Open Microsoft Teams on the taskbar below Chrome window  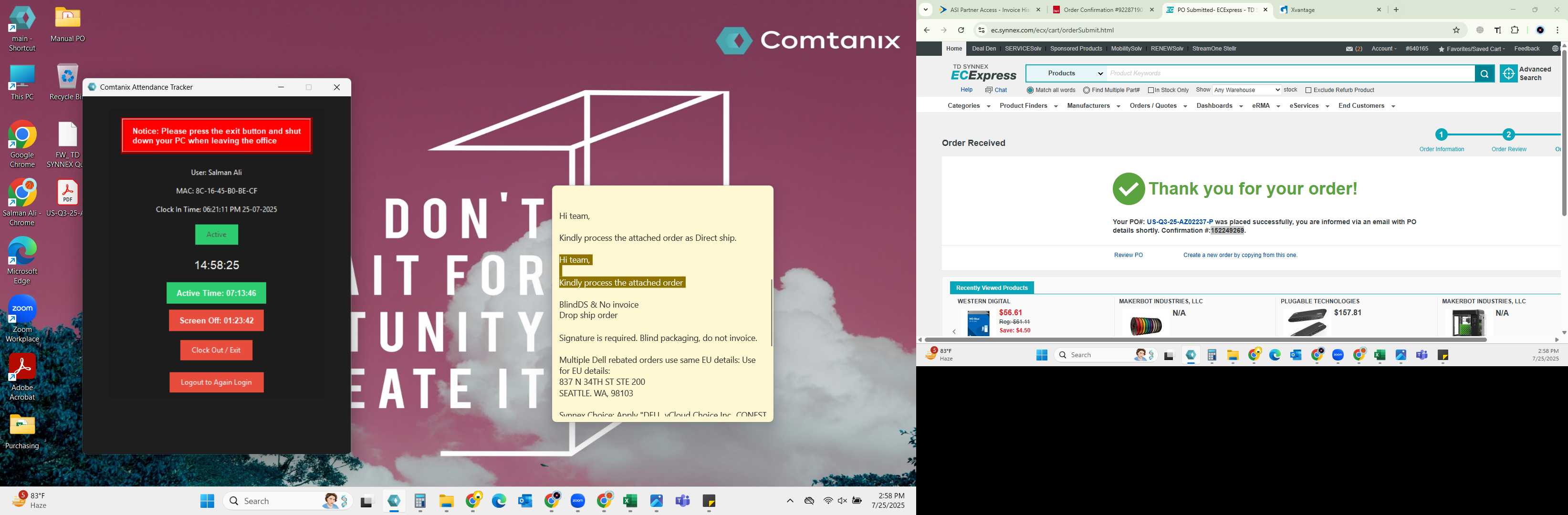pyautogui.click(x=1422, y=355)
